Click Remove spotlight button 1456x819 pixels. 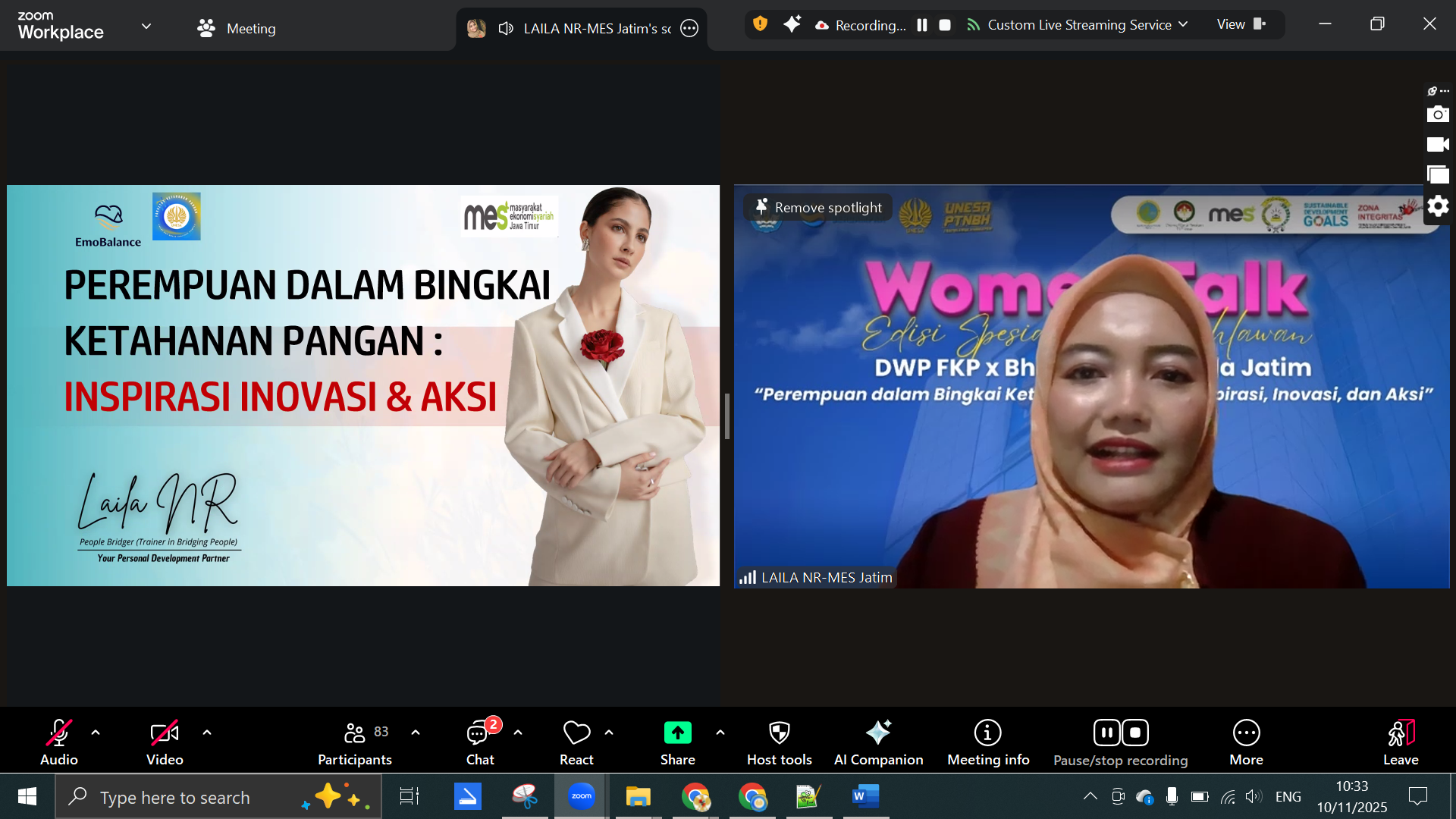(x=819, y=207)
